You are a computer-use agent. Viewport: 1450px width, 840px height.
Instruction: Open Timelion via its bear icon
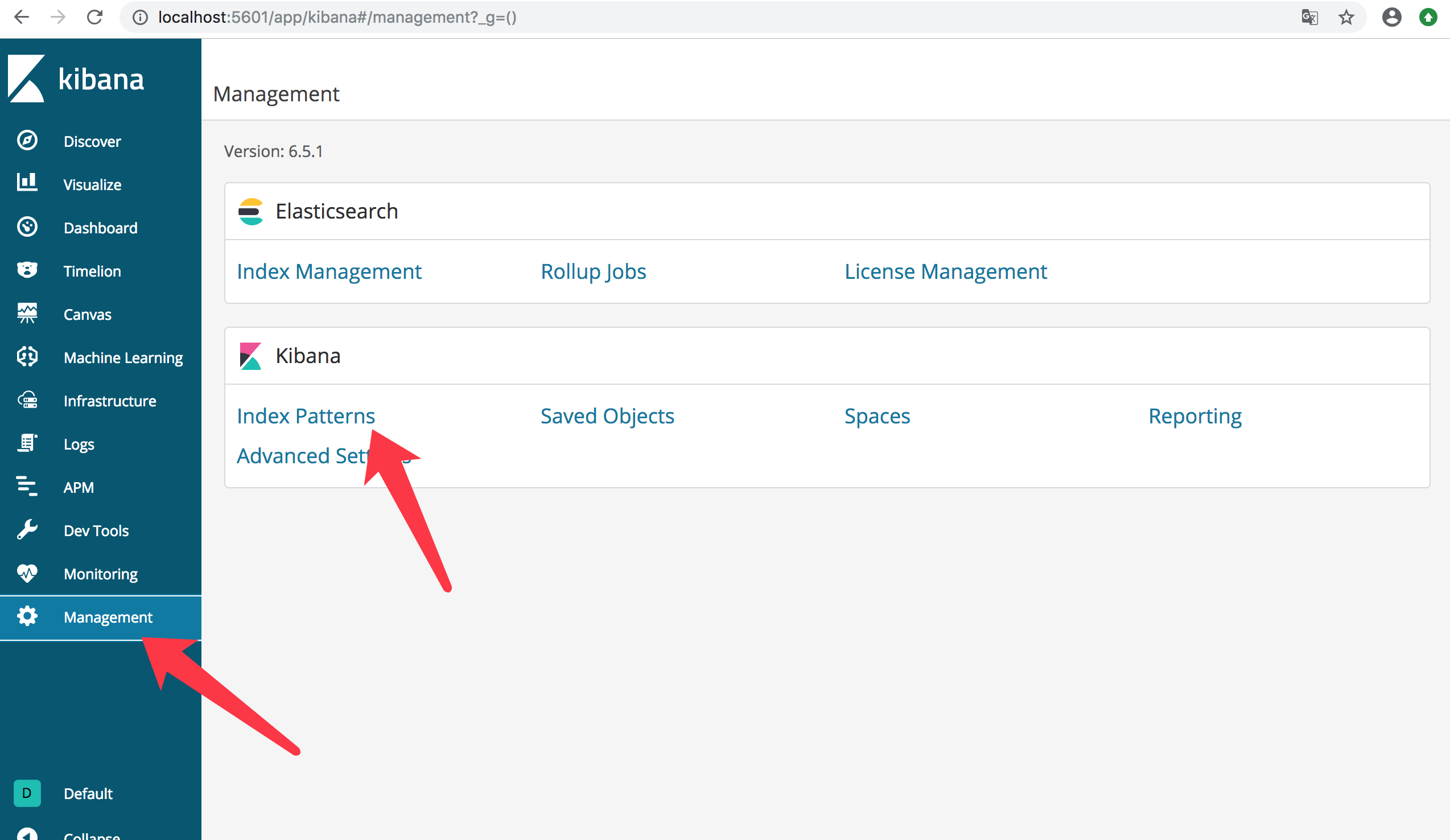point(27,270)
